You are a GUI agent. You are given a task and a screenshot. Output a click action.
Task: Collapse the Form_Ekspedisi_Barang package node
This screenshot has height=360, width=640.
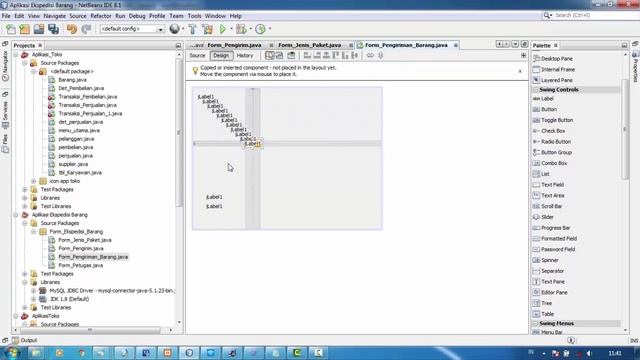pyautogui.click(x=34, y=231)
